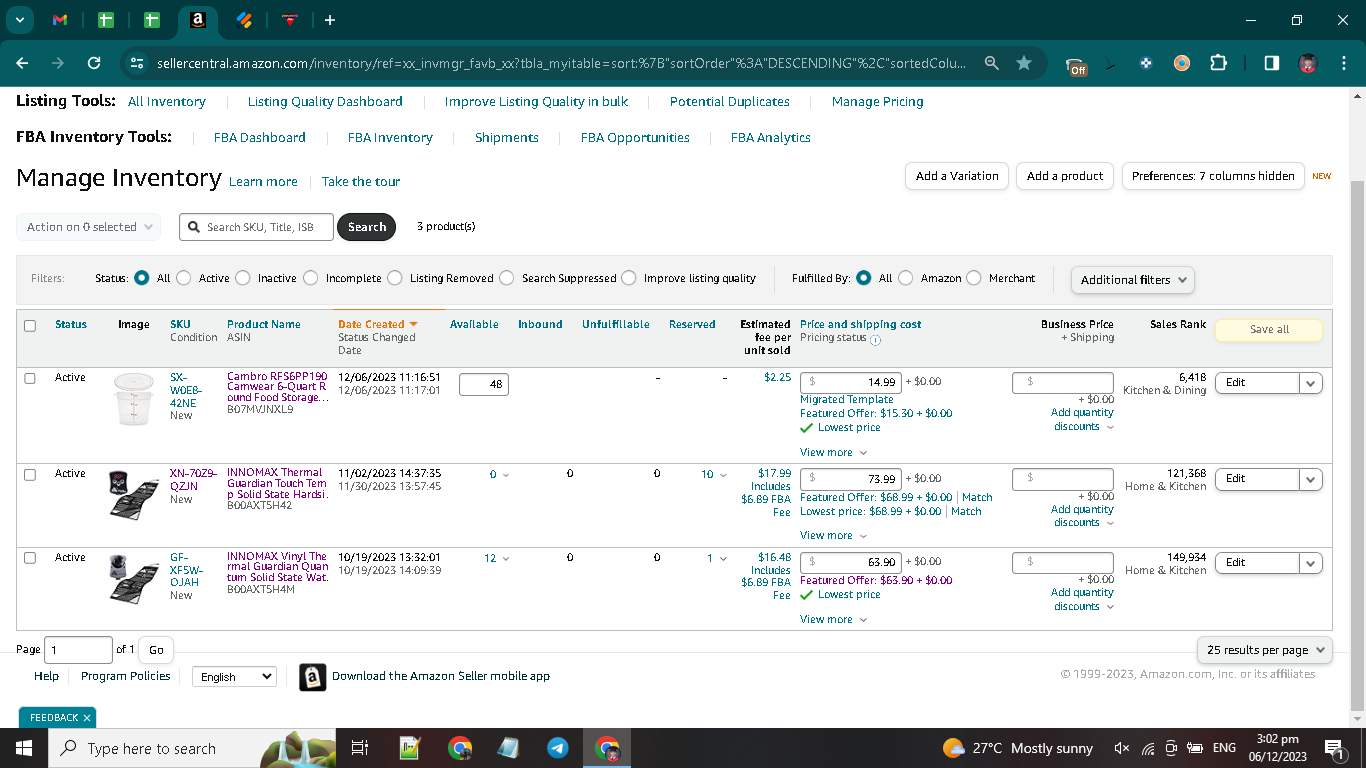
Task: Open Edit dropdown arrow for Cambro row
Action: pyautogui.click(x=1311, y=383)
